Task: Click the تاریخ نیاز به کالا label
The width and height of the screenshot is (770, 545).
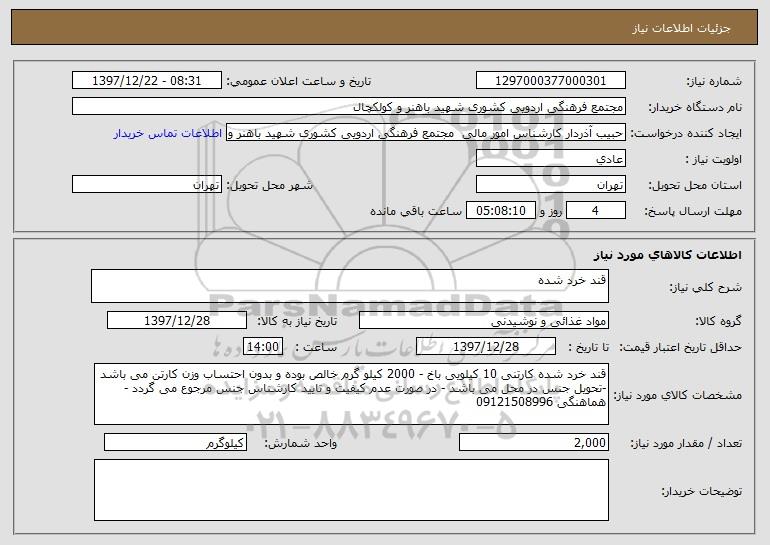Action: click(297, 321)
